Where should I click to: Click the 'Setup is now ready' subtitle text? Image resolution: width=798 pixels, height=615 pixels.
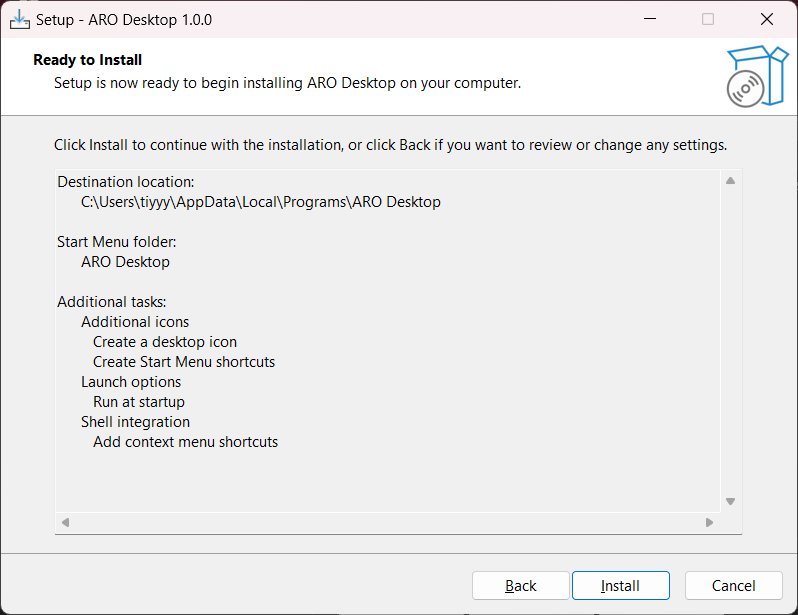coord(288,83)
